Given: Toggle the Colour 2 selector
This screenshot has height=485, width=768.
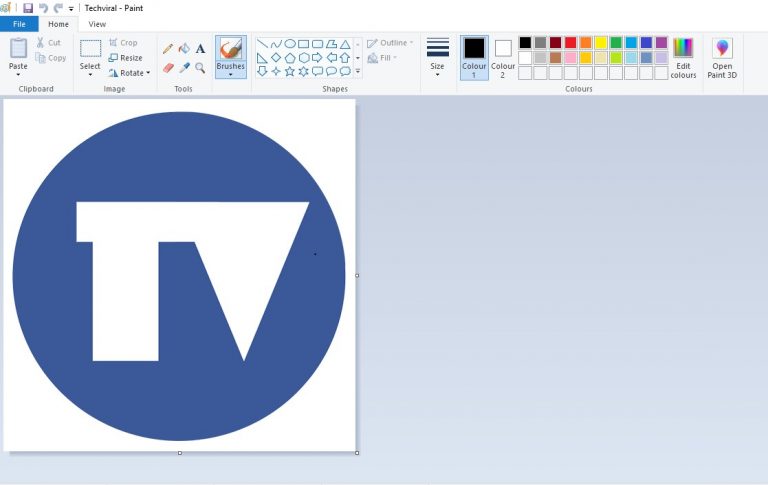Looking at the screenshot, I should tap(503, 57).
